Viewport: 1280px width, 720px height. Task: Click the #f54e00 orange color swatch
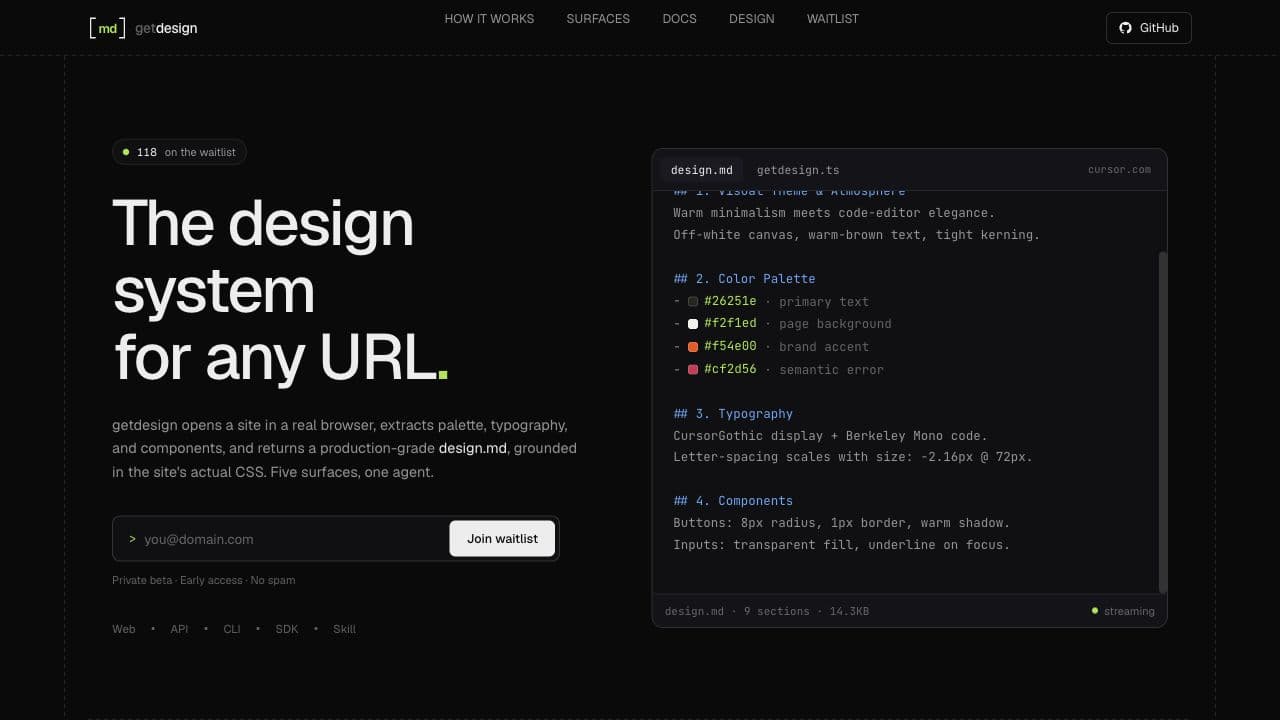pos(693,347)
